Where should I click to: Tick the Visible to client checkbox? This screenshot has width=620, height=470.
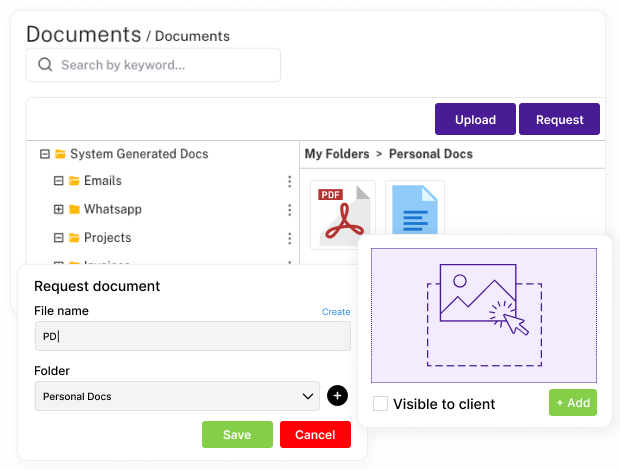point(380,404)
